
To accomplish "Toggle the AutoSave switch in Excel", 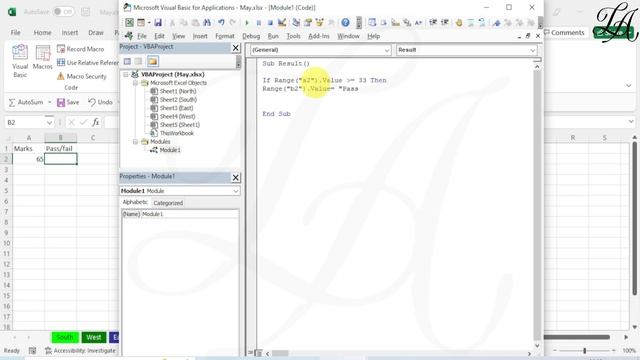I will [64, 12].
